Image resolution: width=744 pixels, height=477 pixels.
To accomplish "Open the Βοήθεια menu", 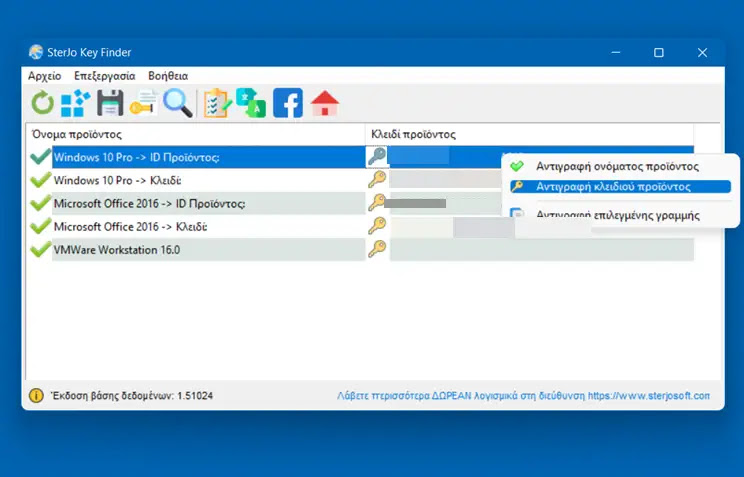I will pyautogui.click(x=168, y=76).
